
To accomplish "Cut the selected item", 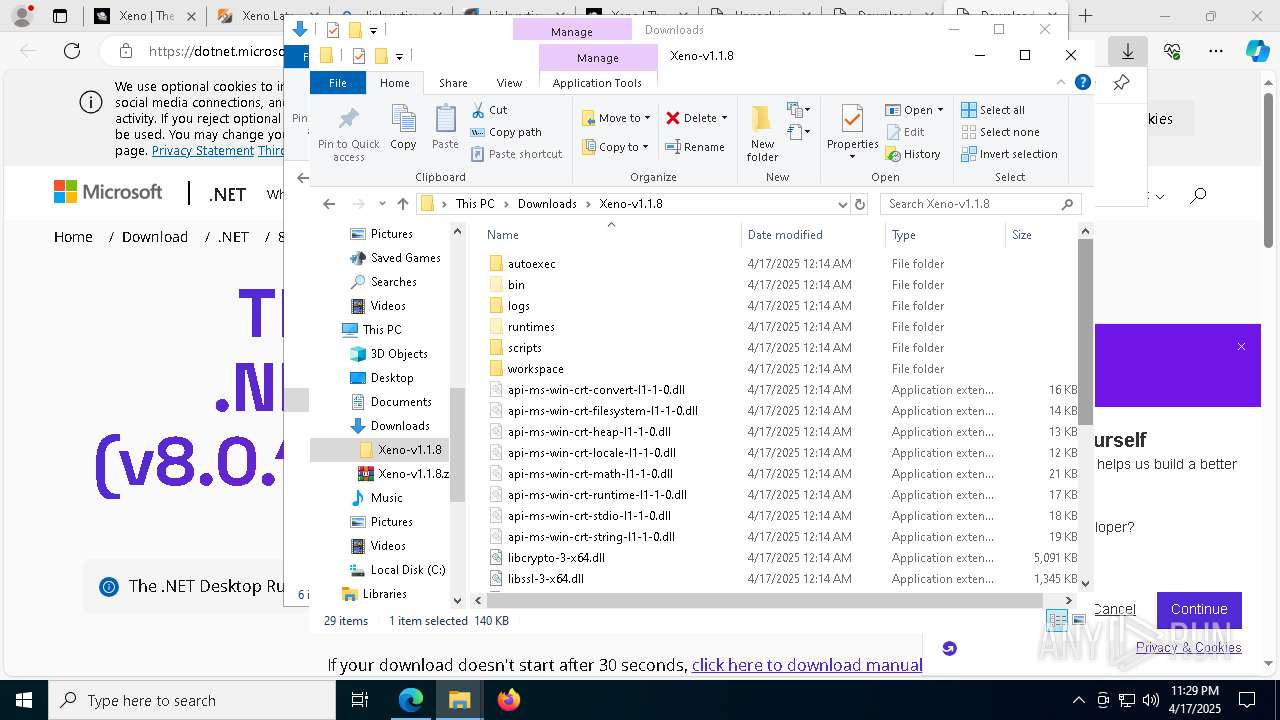I will (489, 110).
